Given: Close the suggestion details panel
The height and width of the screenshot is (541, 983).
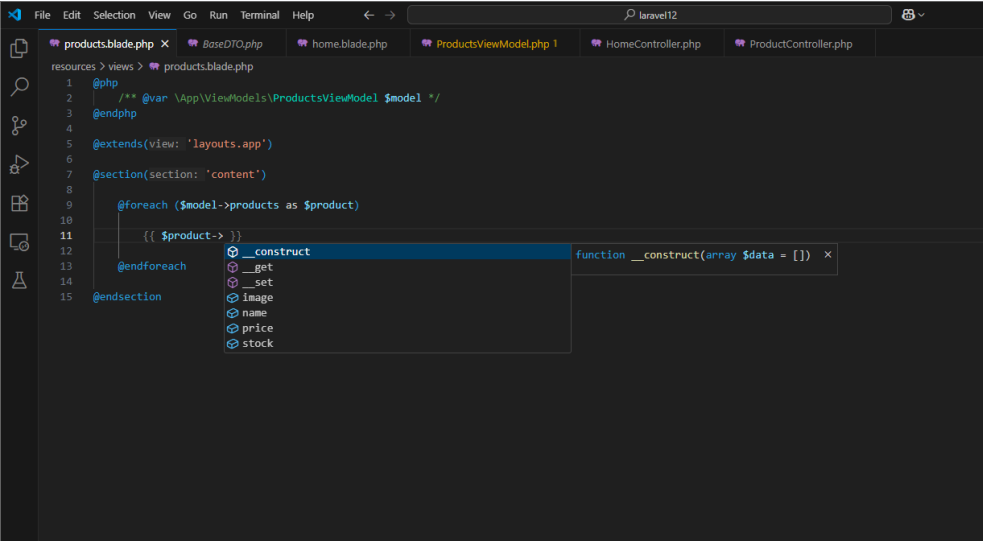Looking at the screenshot, I should 828,255.
